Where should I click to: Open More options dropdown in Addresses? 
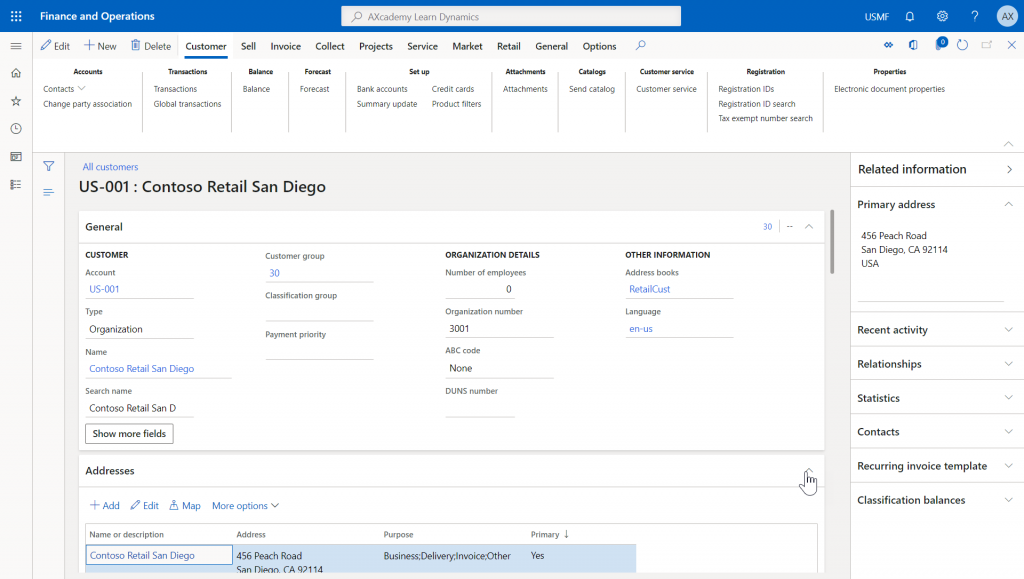[x=246, y=505]
